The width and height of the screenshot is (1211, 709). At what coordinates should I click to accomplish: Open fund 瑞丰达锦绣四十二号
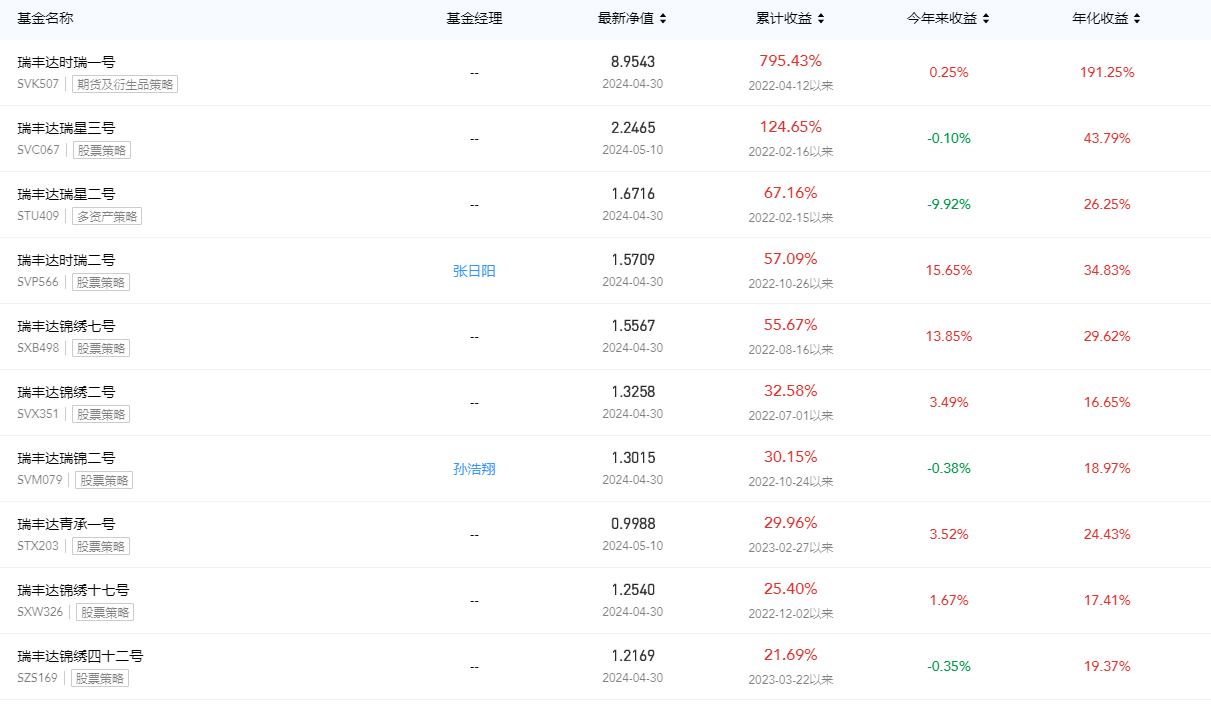pos(80,656)
